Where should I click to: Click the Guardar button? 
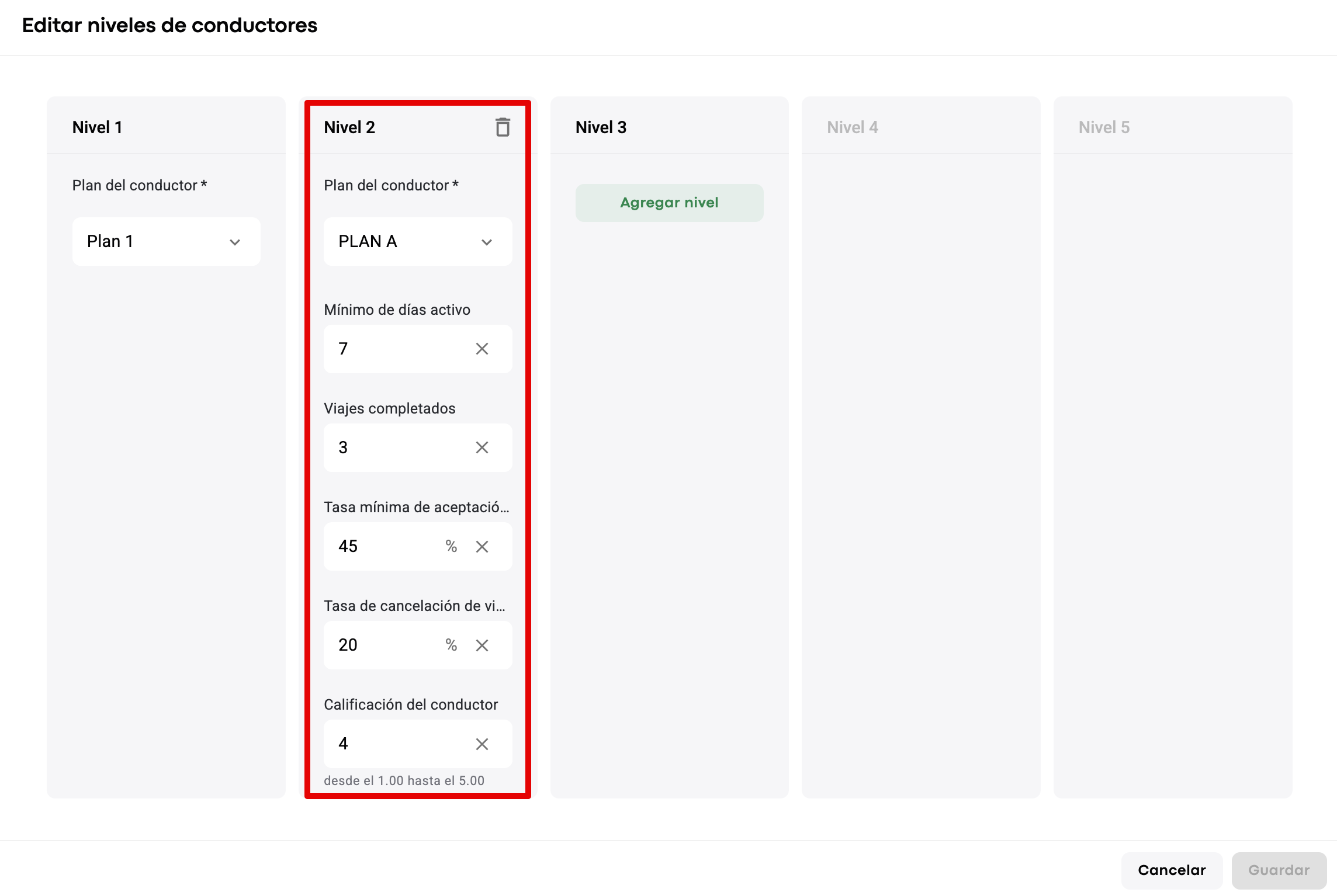pyautogui.click(x=1279, y=870)
